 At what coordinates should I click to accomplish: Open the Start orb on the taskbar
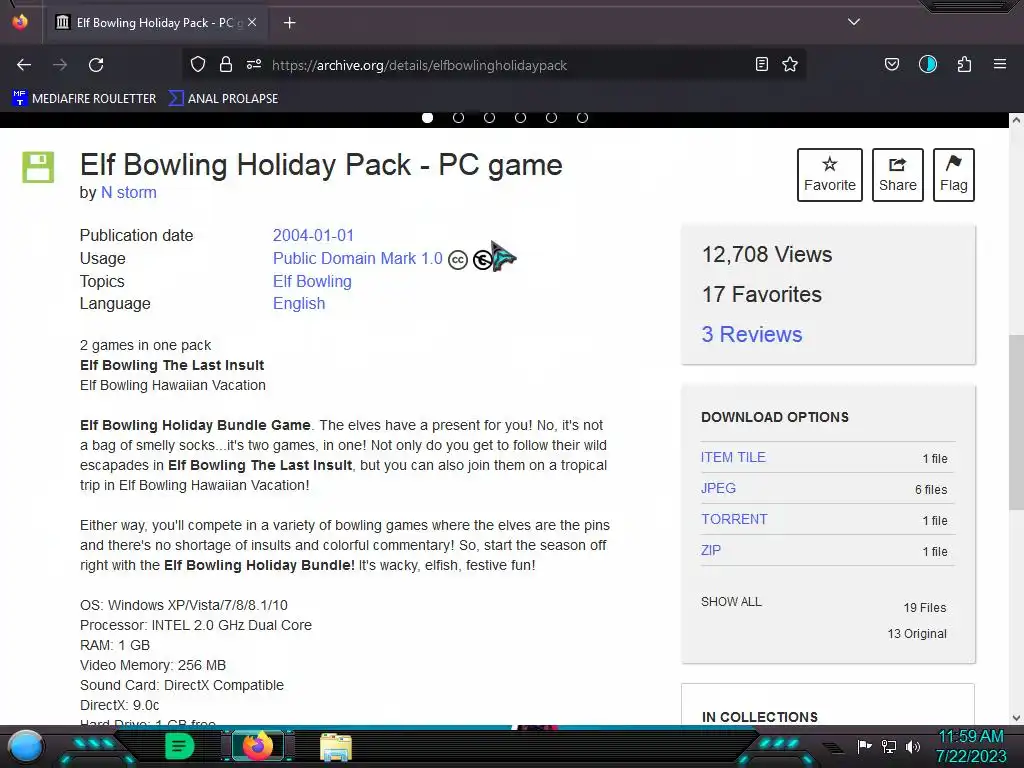pos(27,746)
